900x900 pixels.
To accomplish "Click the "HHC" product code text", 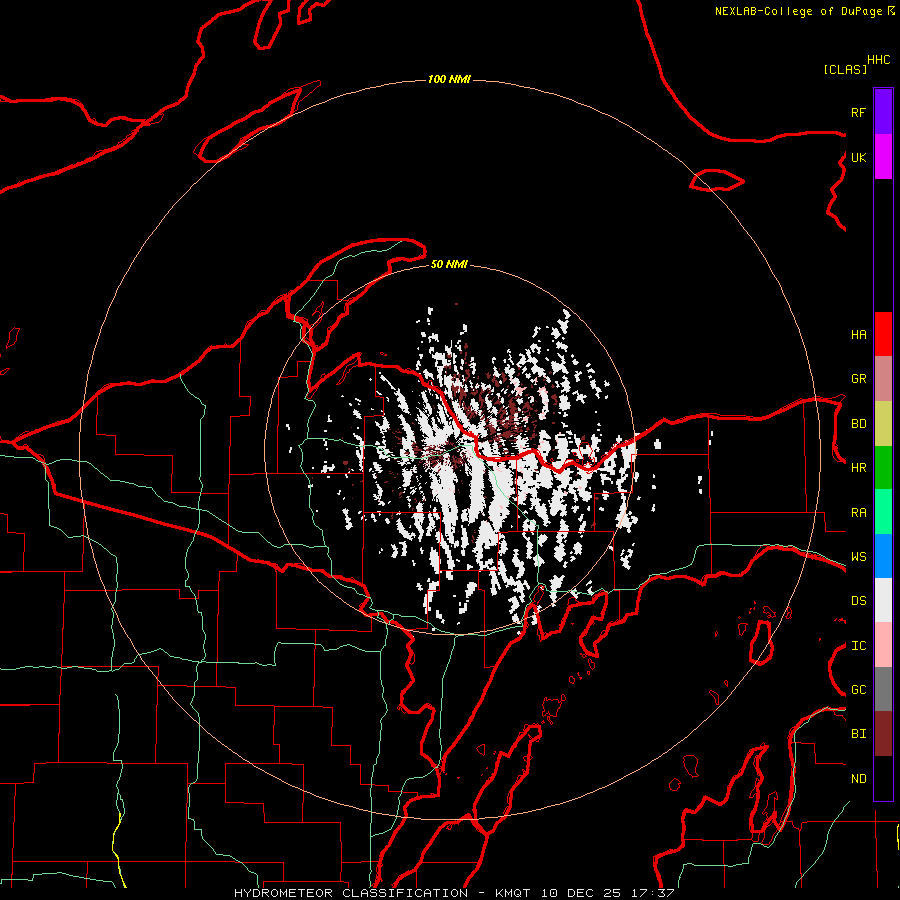I will pyautogui.click(x=878, y=60).
